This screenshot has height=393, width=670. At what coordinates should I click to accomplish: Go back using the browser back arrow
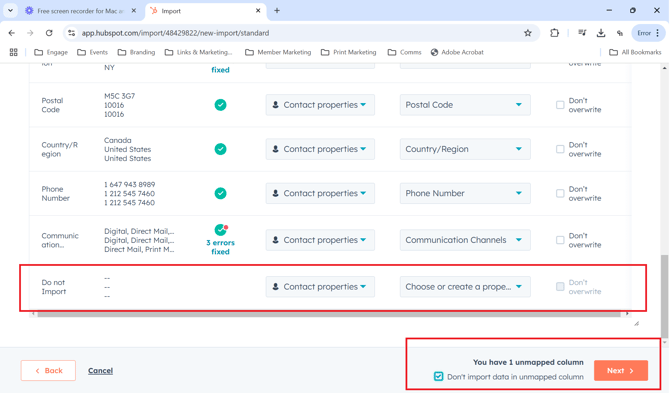point(12,33)
